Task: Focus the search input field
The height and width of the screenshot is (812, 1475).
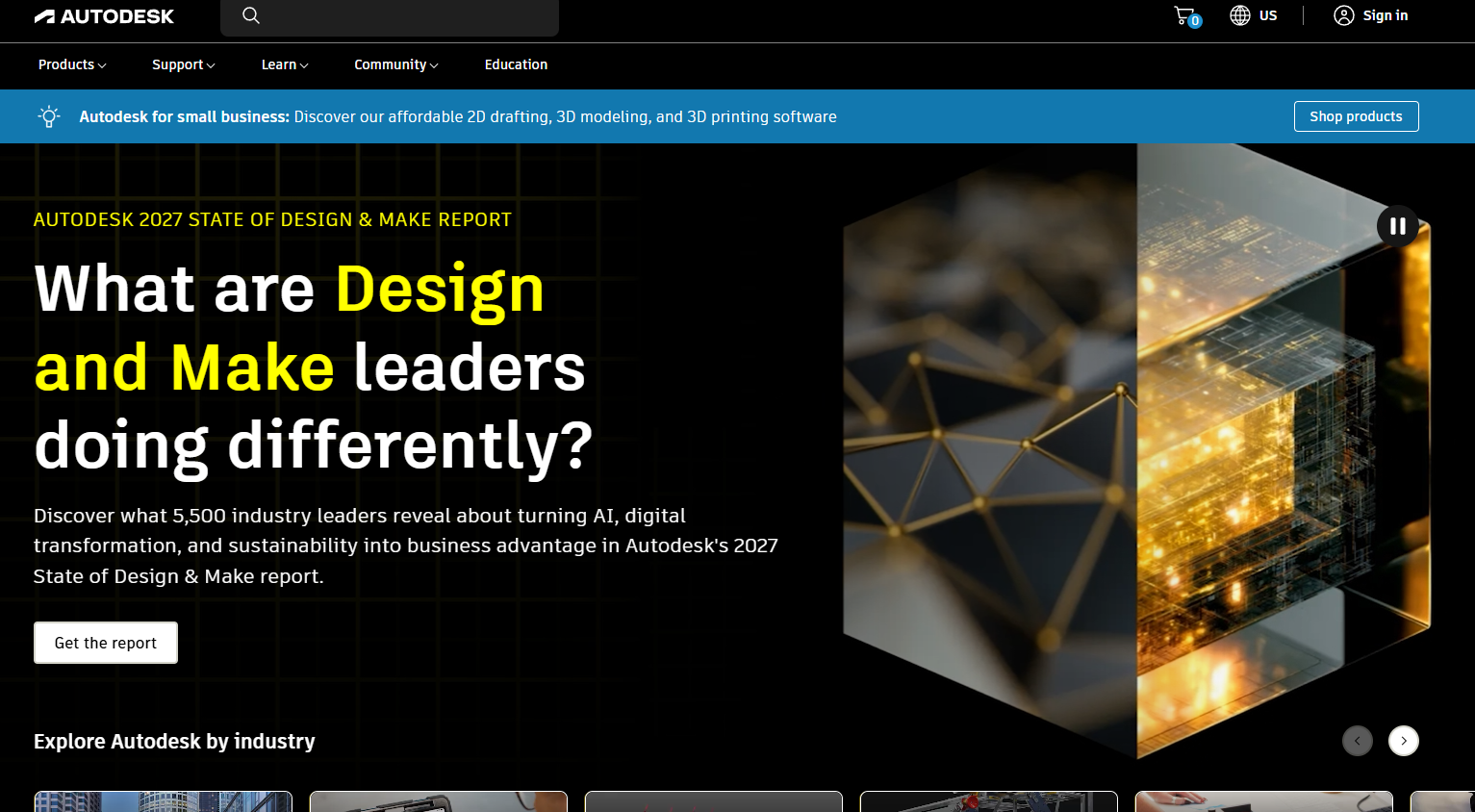Action: pyautogui.click(x=390, y=16)
